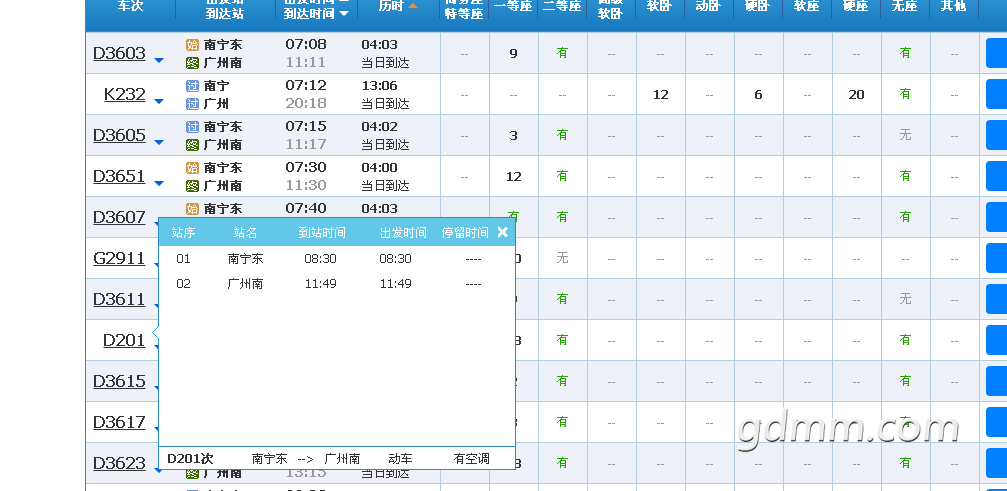Click arrival time 11:17 for D3605
The height and width of the screenshot is (491, 1007).
pyautogui.click(x=306, y=144)
